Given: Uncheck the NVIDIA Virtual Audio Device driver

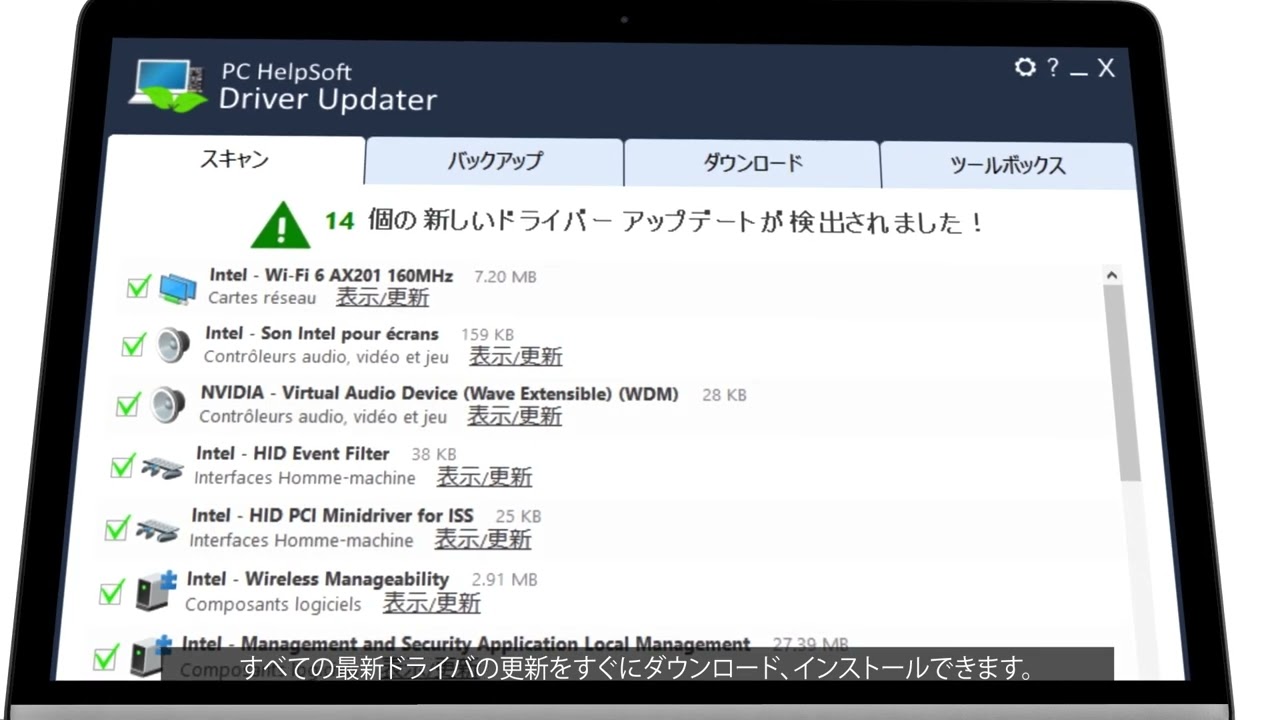Looking at the screenshot, I should click(x=127, y=405).
